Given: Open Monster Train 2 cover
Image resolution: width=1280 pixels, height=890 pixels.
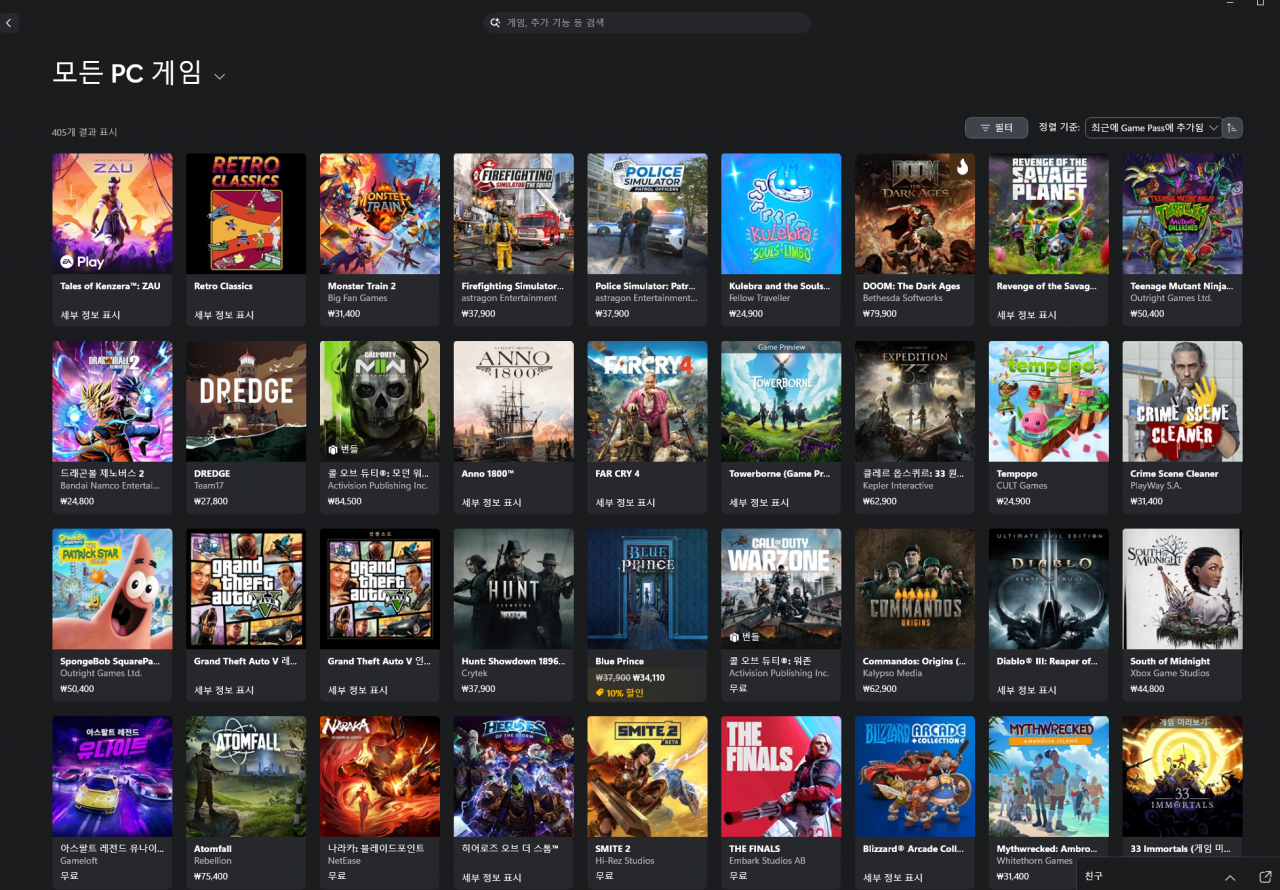Looking at the screenshot, I should [380, 213].
